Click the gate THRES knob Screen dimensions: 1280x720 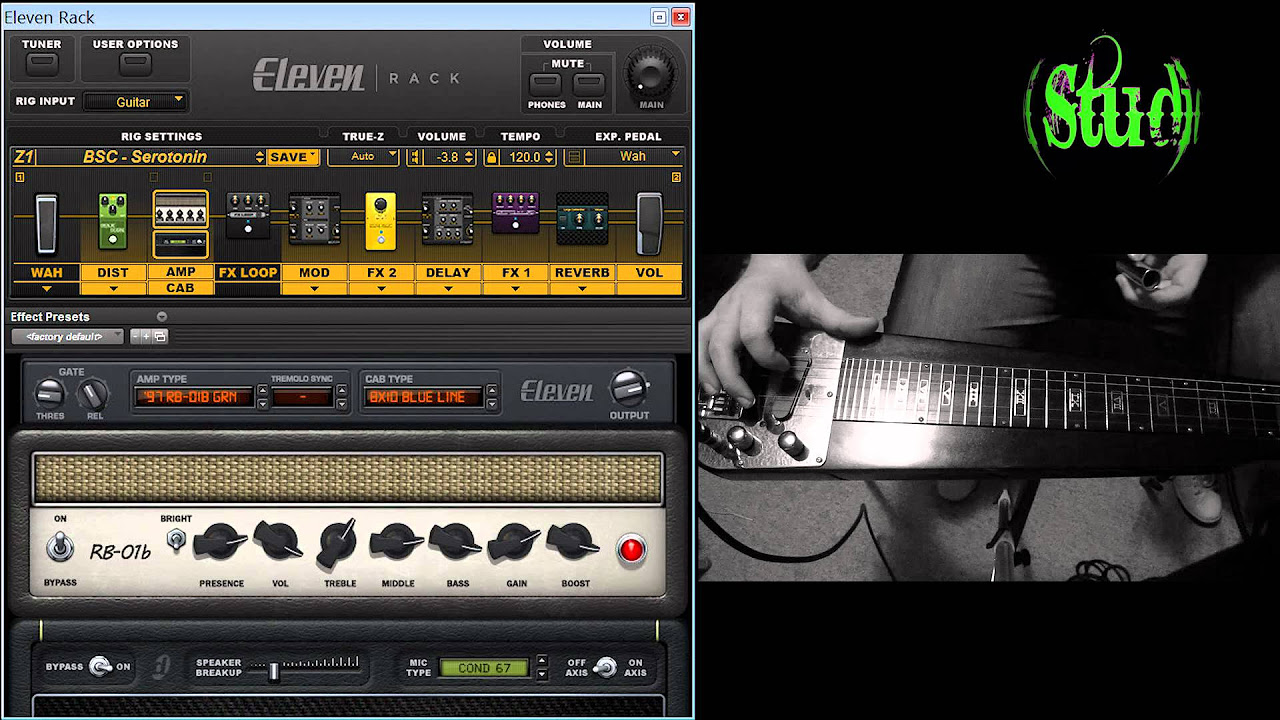(x=49, y=394)
